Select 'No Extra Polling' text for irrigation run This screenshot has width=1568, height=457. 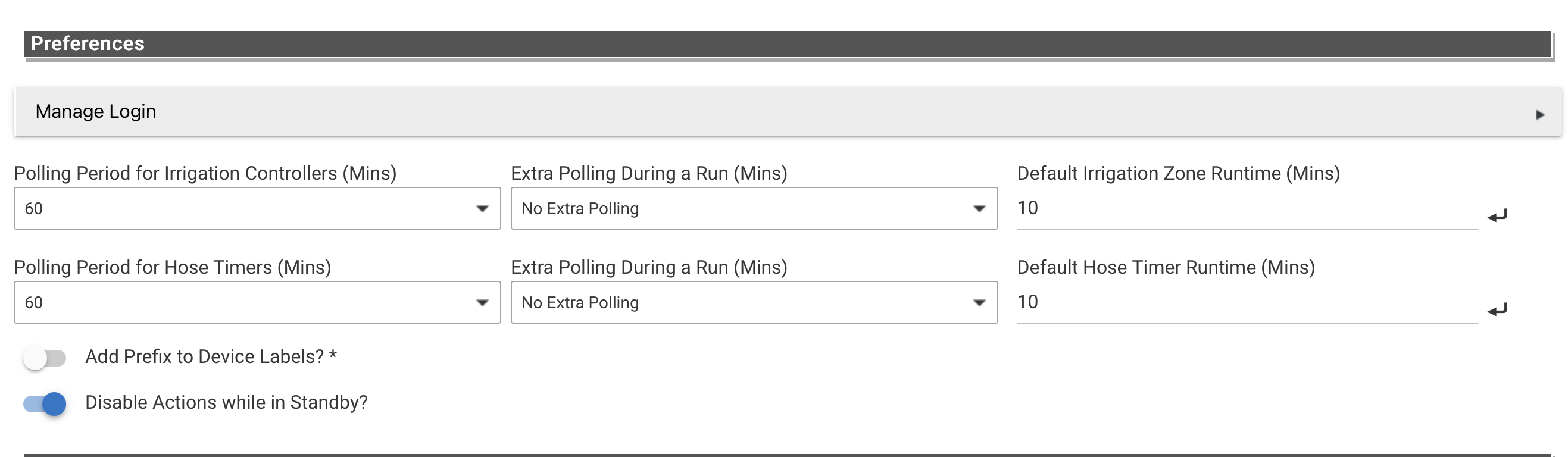pos(580,209)
